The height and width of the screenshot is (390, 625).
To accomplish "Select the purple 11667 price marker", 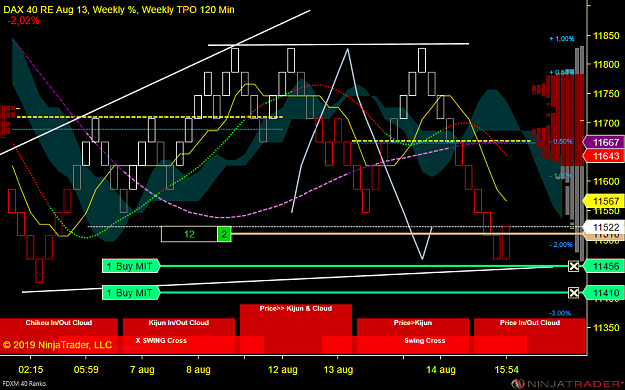I will pos(603,142).
